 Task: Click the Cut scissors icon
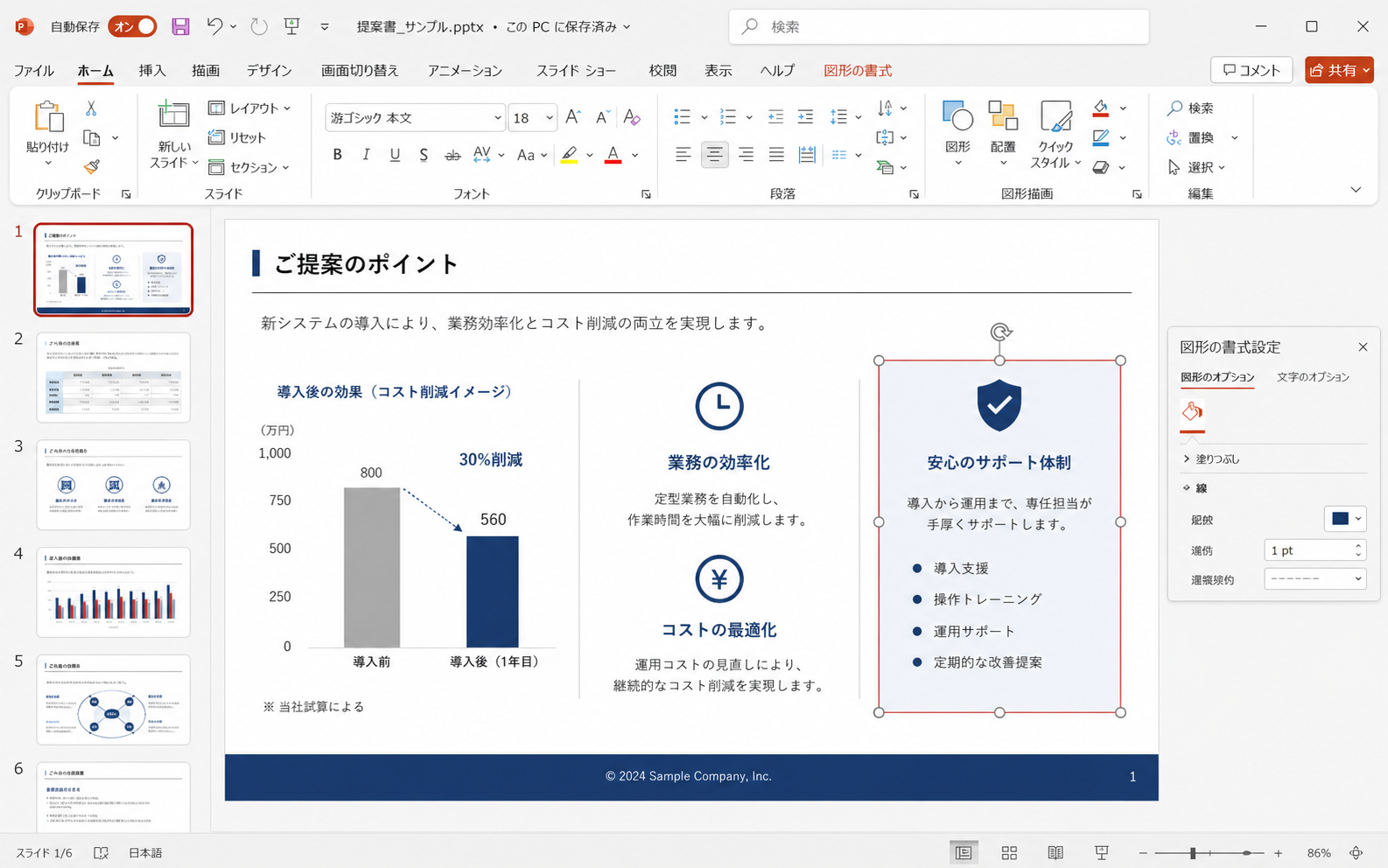[91, 108]
